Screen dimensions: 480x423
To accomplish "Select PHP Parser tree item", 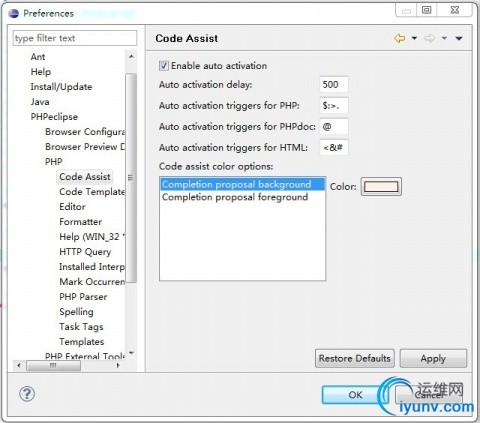I will click(83, 297).
